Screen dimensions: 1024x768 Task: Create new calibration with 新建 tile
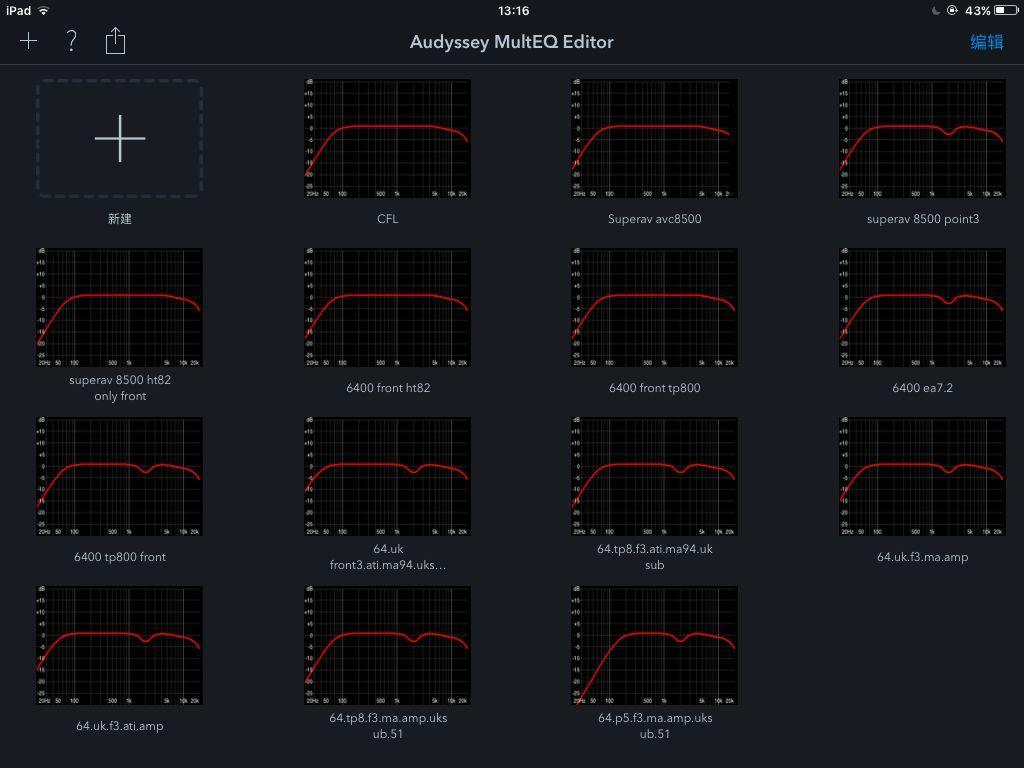click(120, 138)
